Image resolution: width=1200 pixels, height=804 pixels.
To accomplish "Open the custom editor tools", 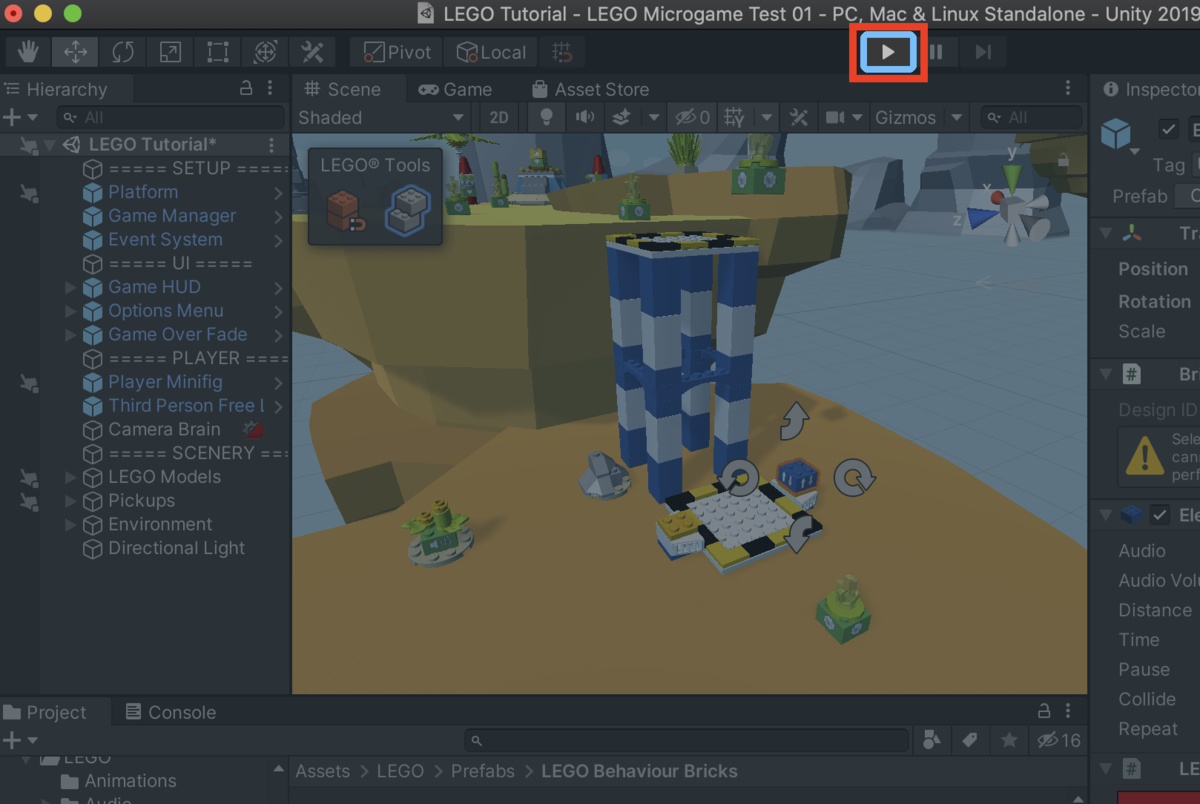I will coord(312,52).
